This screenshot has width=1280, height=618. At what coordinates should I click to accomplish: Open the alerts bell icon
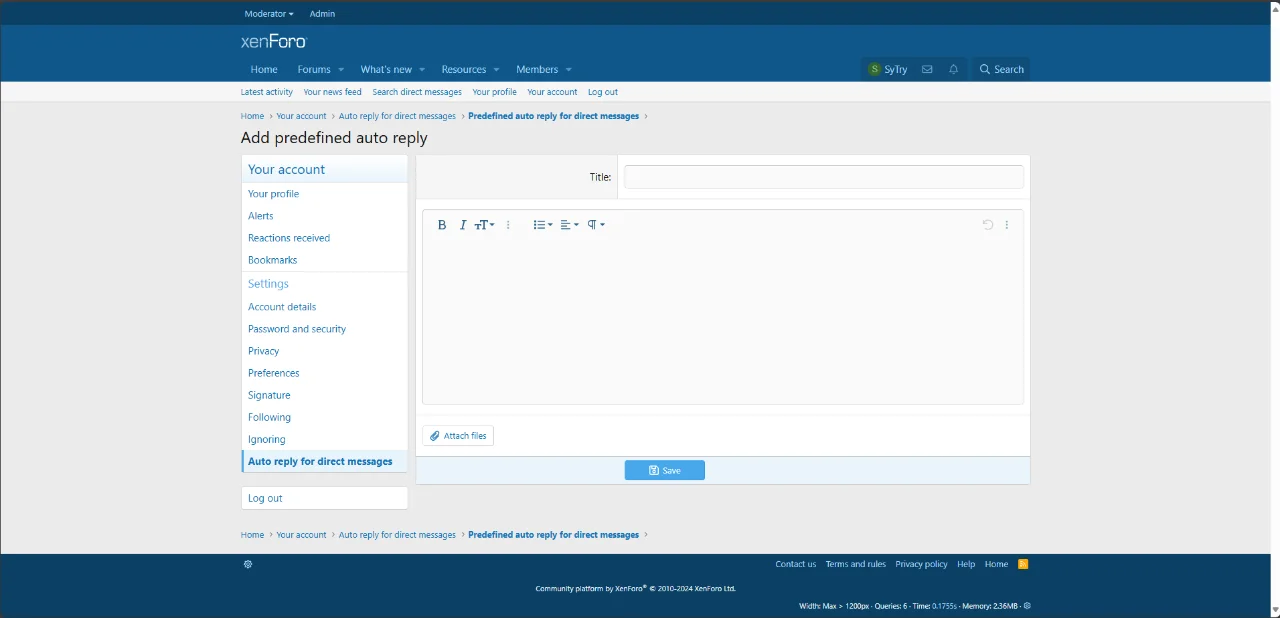[953, 70]
